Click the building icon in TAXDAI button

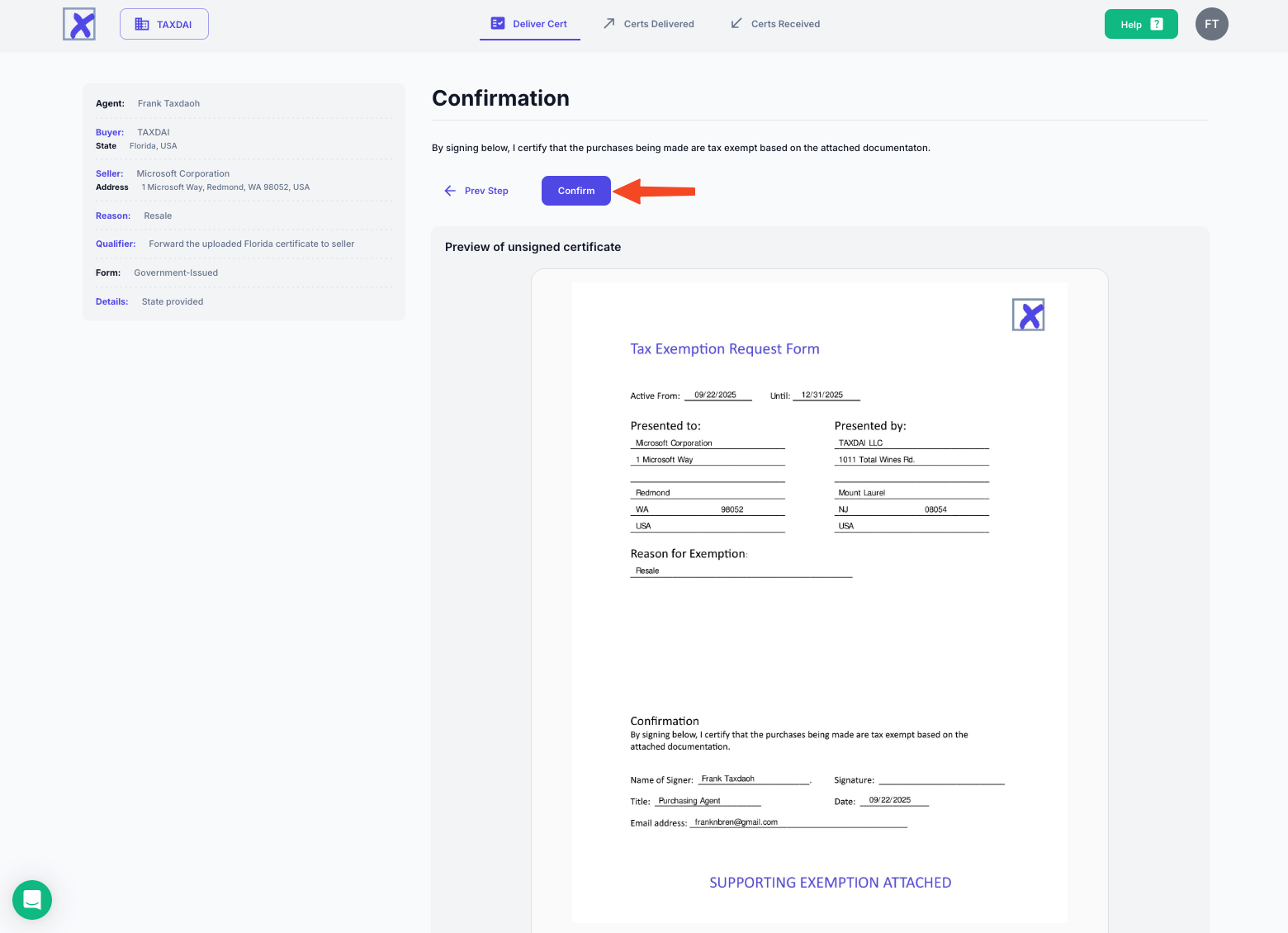(142, 24)
